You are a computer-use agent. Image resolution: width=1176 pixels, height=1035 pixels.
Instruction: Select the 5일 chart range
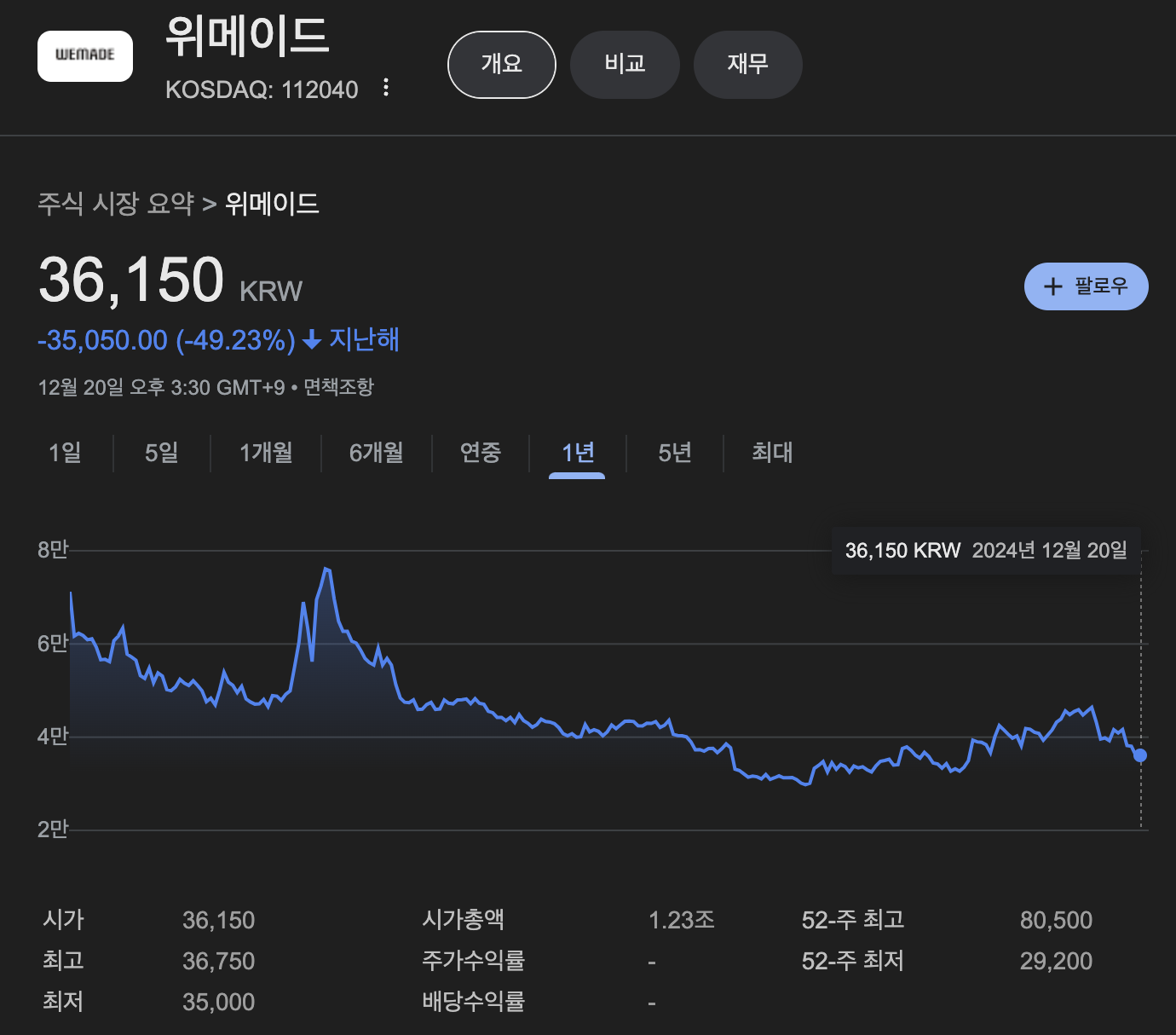click(162, 453)
